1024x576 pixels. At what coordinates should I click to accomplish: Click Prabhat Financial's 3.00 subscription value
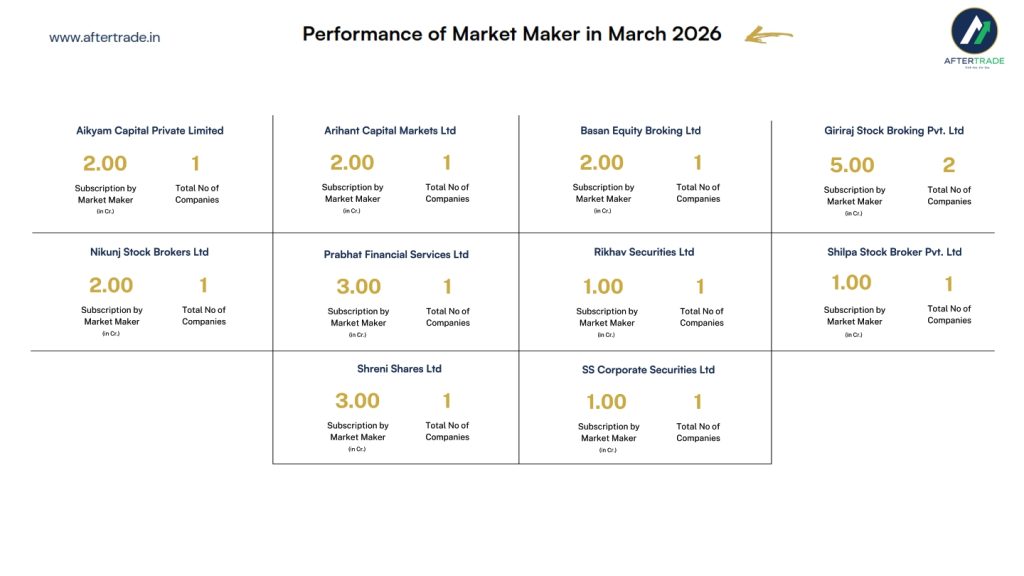(358, 287)
